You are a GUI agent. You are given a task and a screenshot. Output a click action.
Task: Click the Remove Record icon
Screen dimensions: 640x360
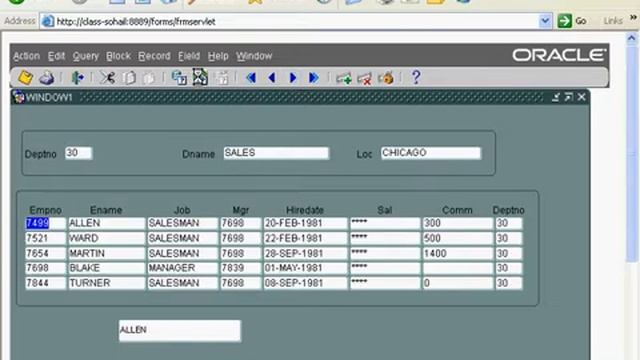(364, 78)
